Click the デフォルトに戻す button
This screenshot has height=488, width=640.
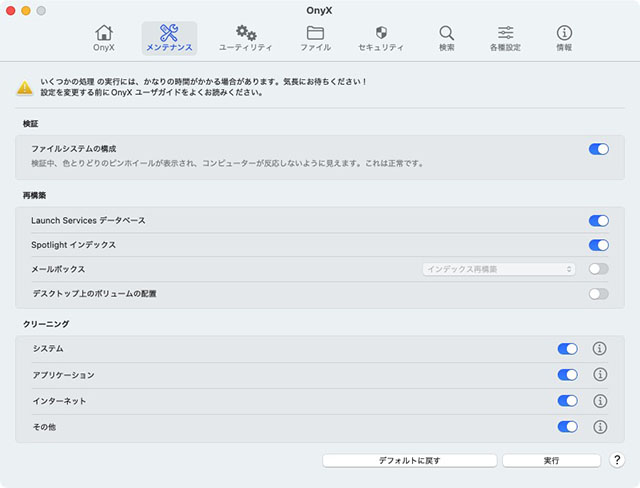click(x=409, y=461)
